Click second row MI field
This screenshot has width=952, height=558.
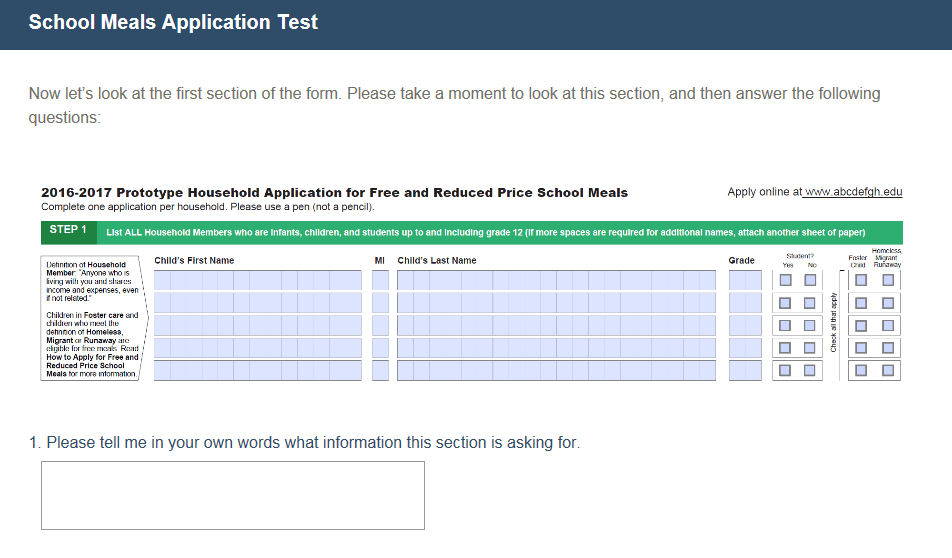380,303
